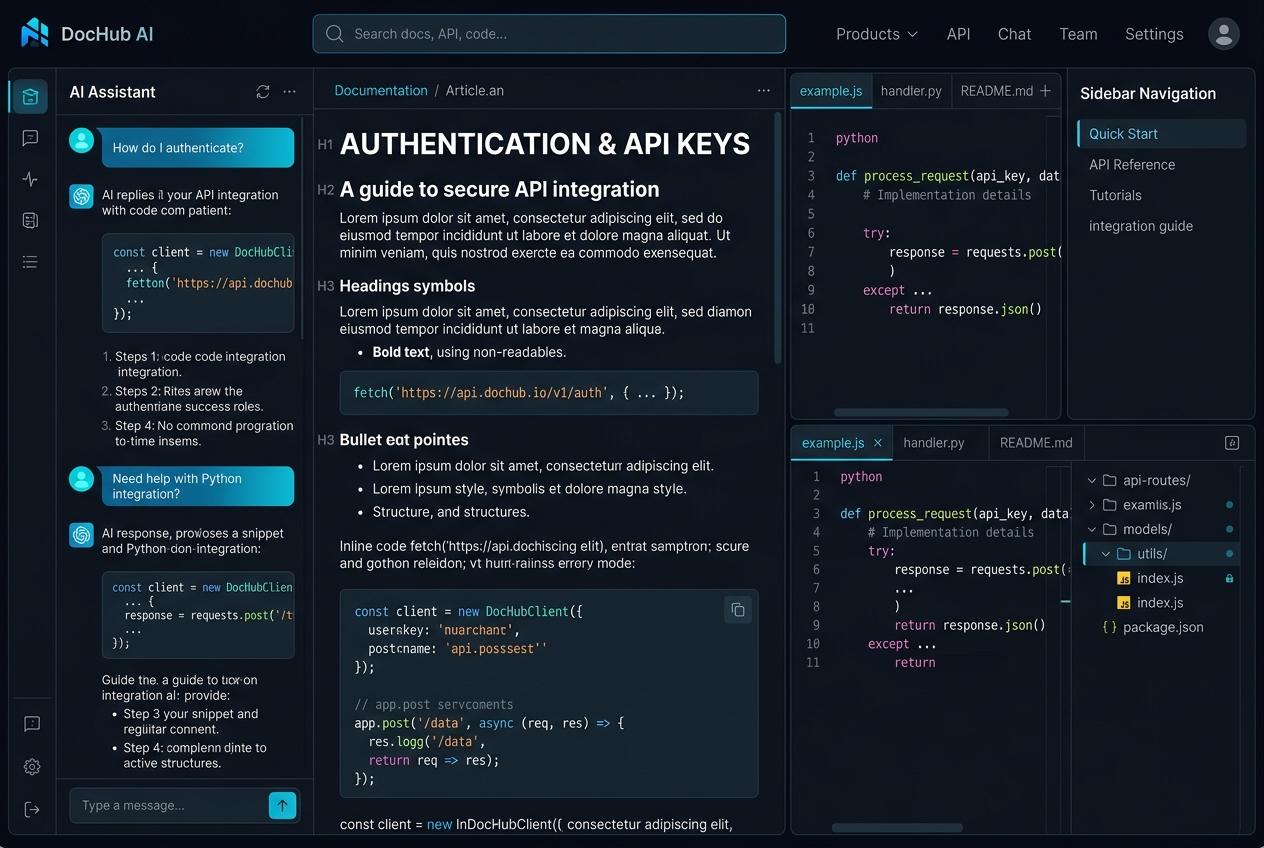Open the Documentation panel more options menu
The image size is (1264, 848).
point(764,90)
